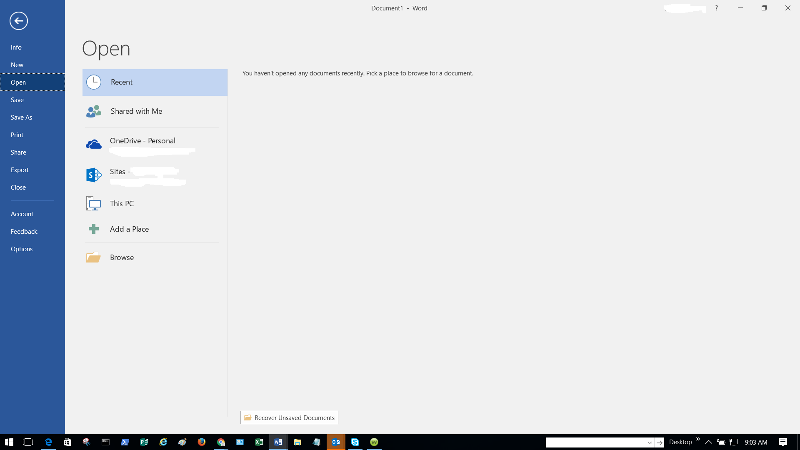Click Recover Unsaved Documents button
This screenshot has width=800, height=450.
point(289,417)
